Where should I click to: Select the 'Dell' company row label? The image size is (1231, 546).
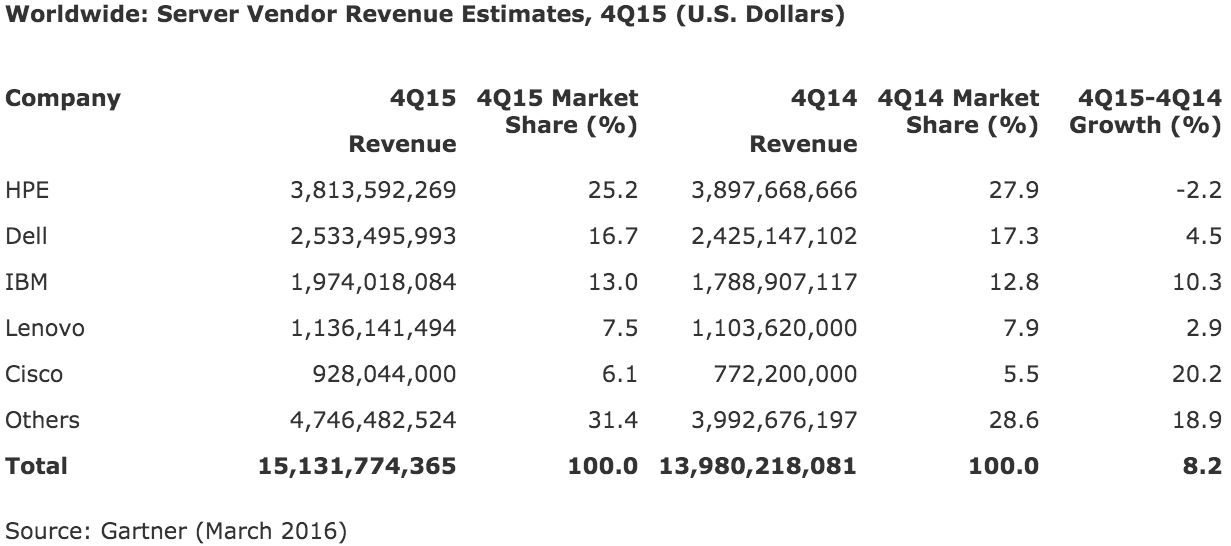coord(26,236)
